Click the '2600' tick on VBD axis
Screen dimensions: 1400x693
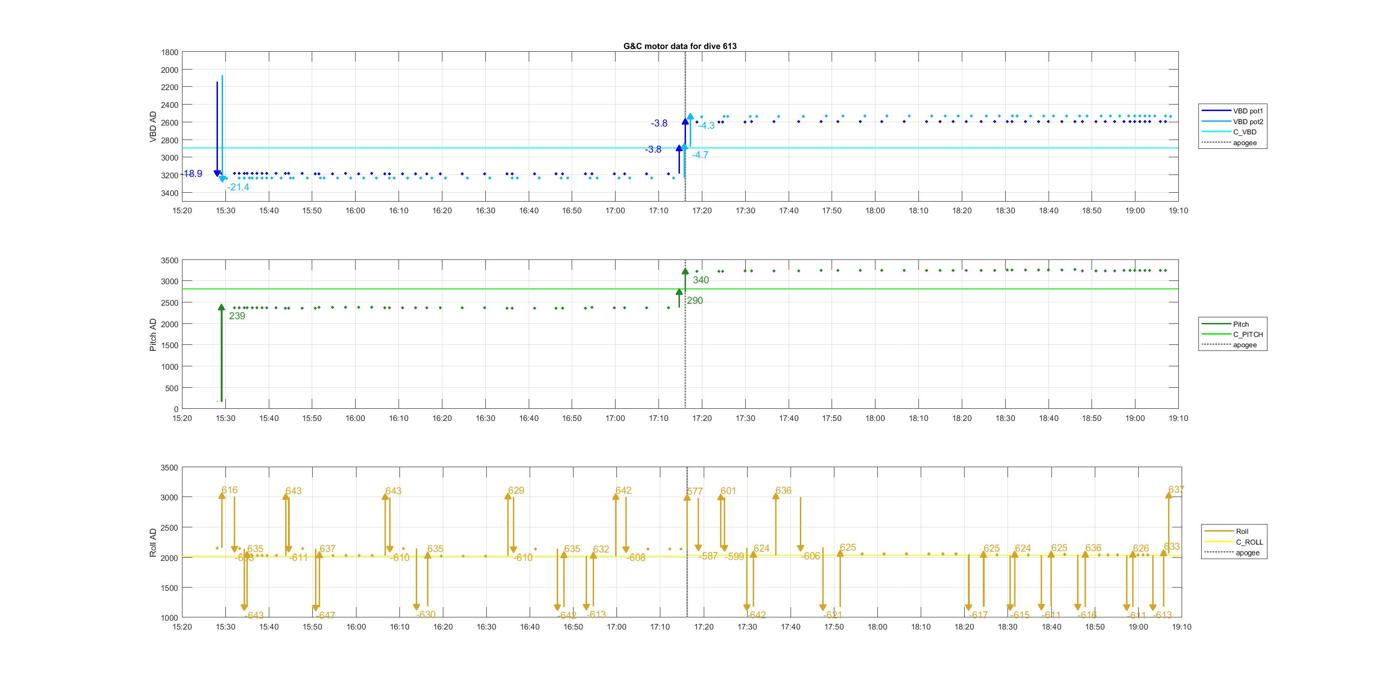[x=170, y=122]
